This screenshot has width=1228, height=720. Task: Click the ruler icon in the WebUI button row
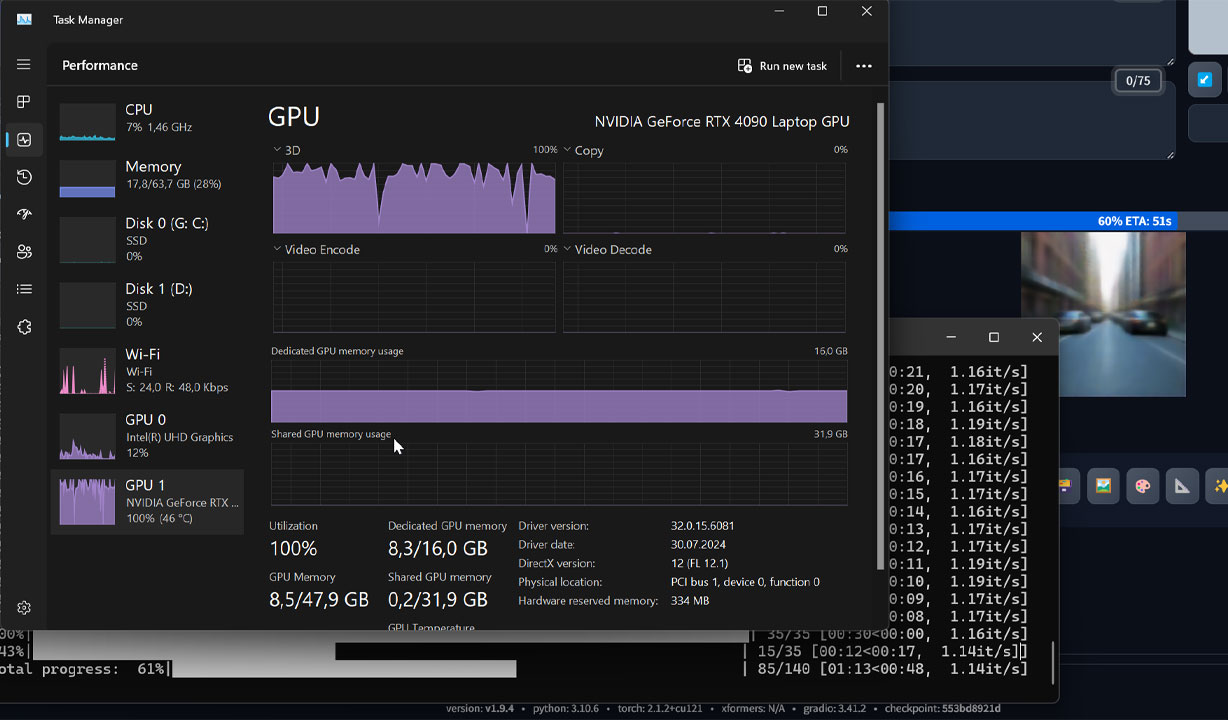pyautogui.click(x=1182, y=487)
